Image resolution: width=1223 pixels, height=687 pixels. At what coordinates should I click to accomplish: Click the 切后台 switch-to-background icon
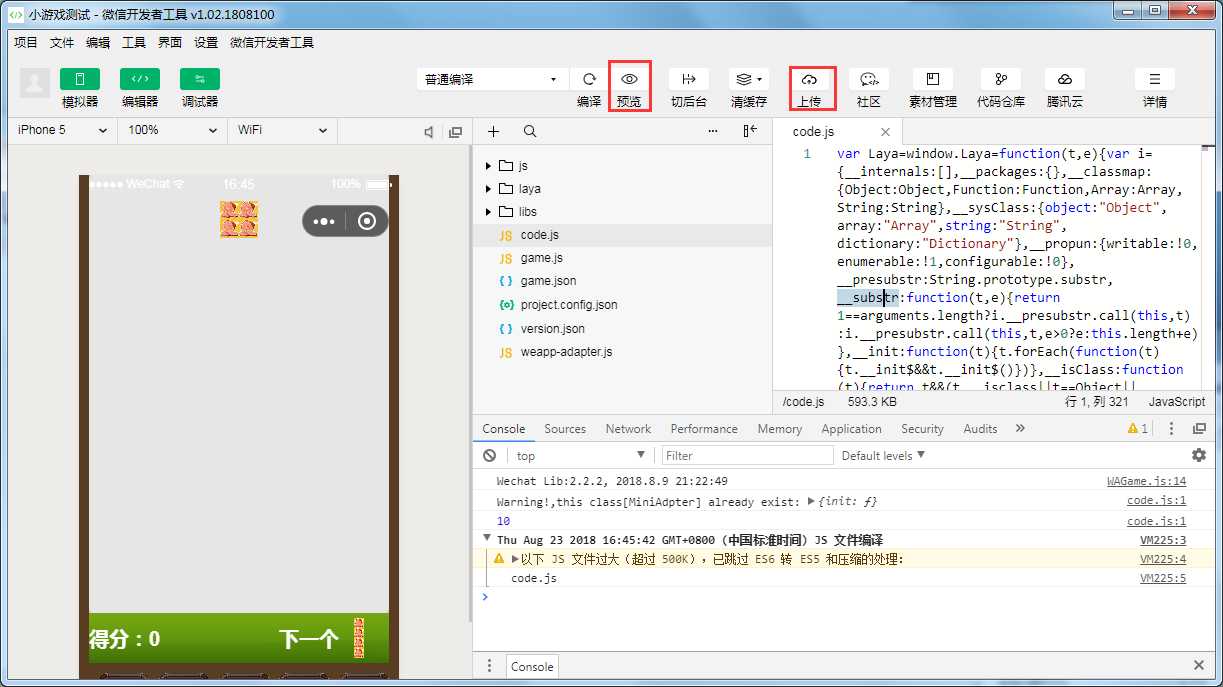[688, 79]
